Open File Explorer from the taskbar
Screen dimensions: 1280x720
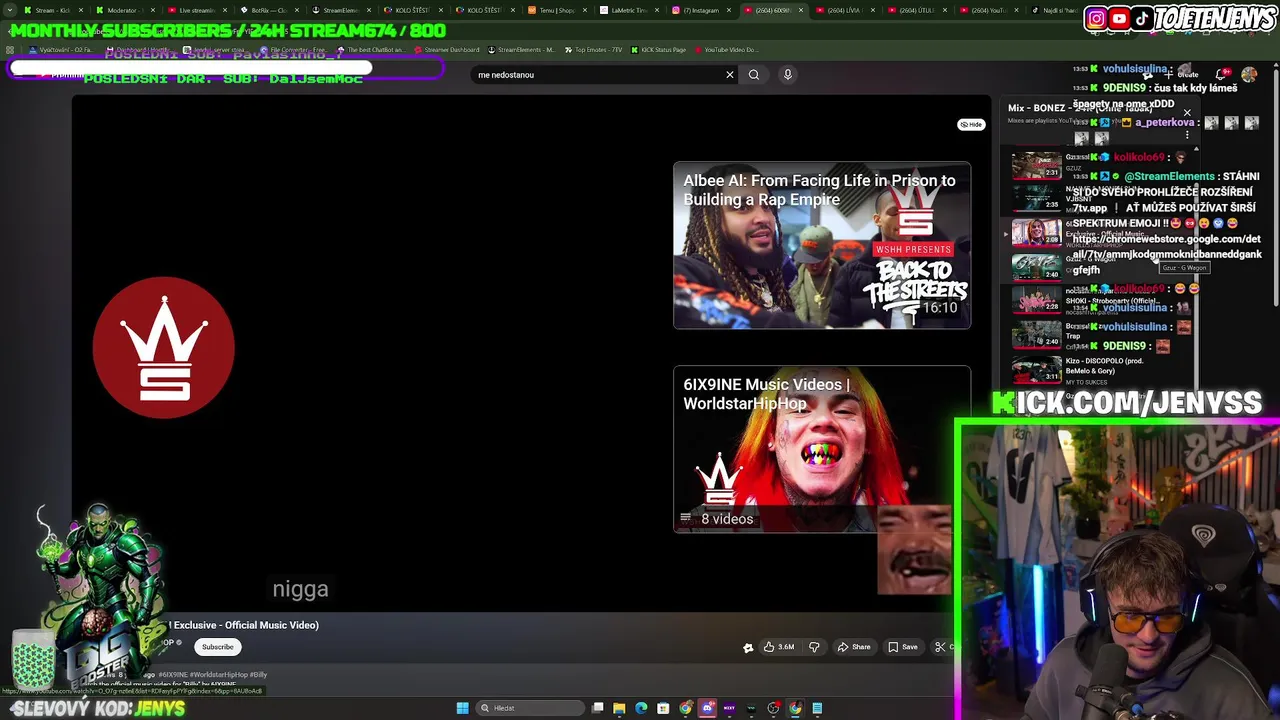coord(619,708)
